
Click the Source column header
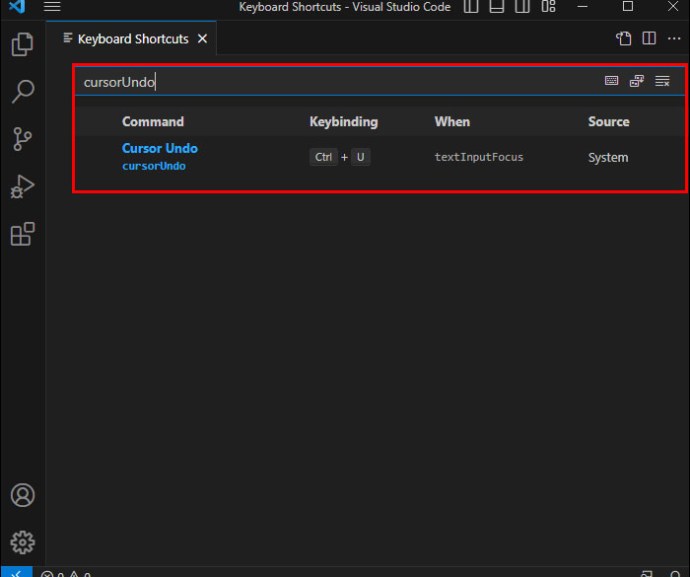pos(609,121)
